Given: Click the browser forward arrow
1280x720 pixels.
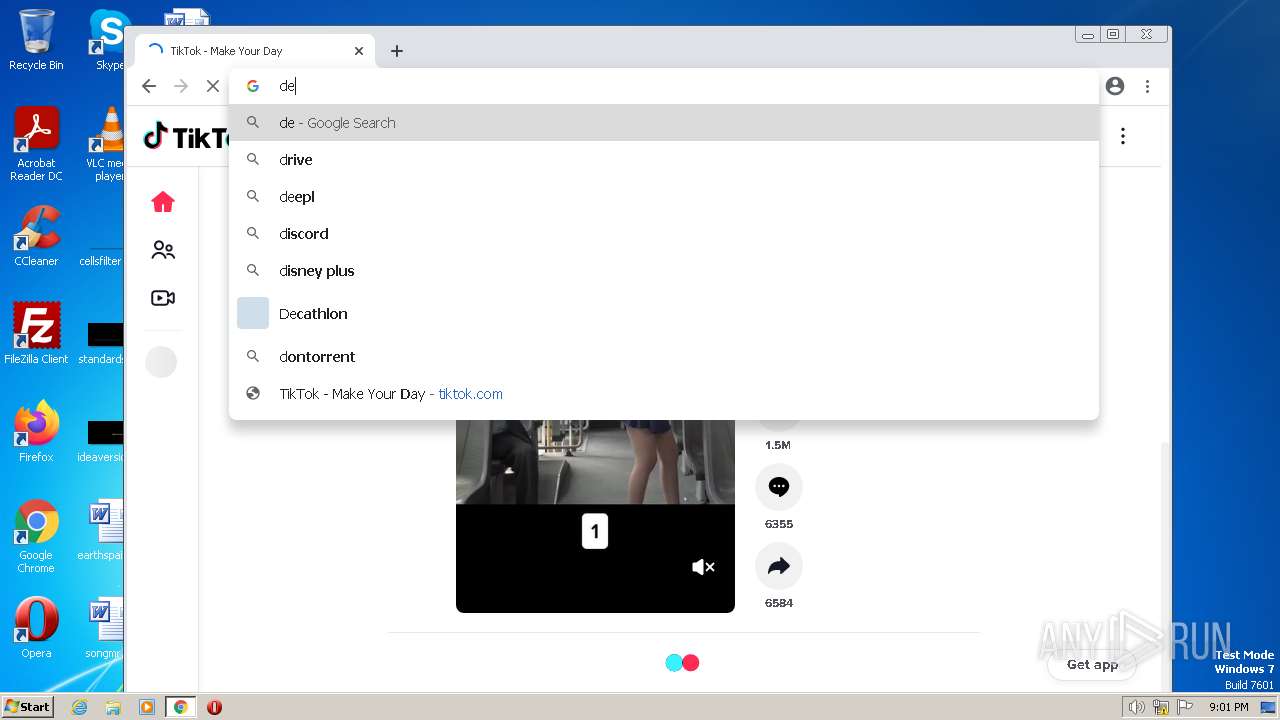Looking at the screenshot, I should (181, 86).
